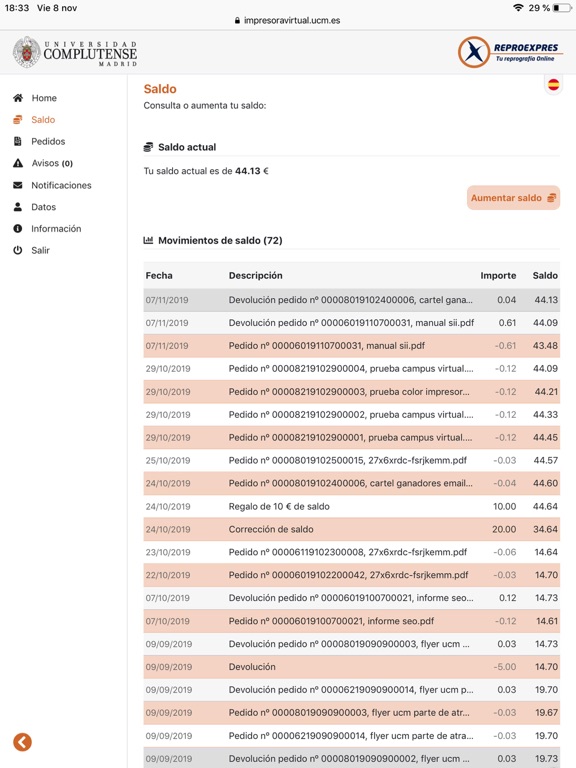This screenshot has width=576, height=768.
Task: Select row Devolución pedido nº 0000801909090002
Action: pyautogui.click(x=352, y=758)
